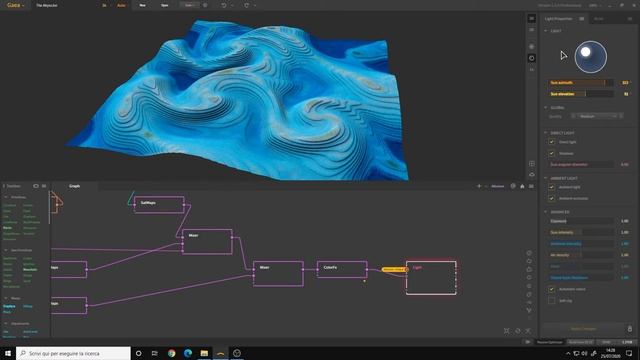This screenshot has height=360, width=640.
Task: Click the memory usage readout in status bar
Action: [x=627, y=342]
